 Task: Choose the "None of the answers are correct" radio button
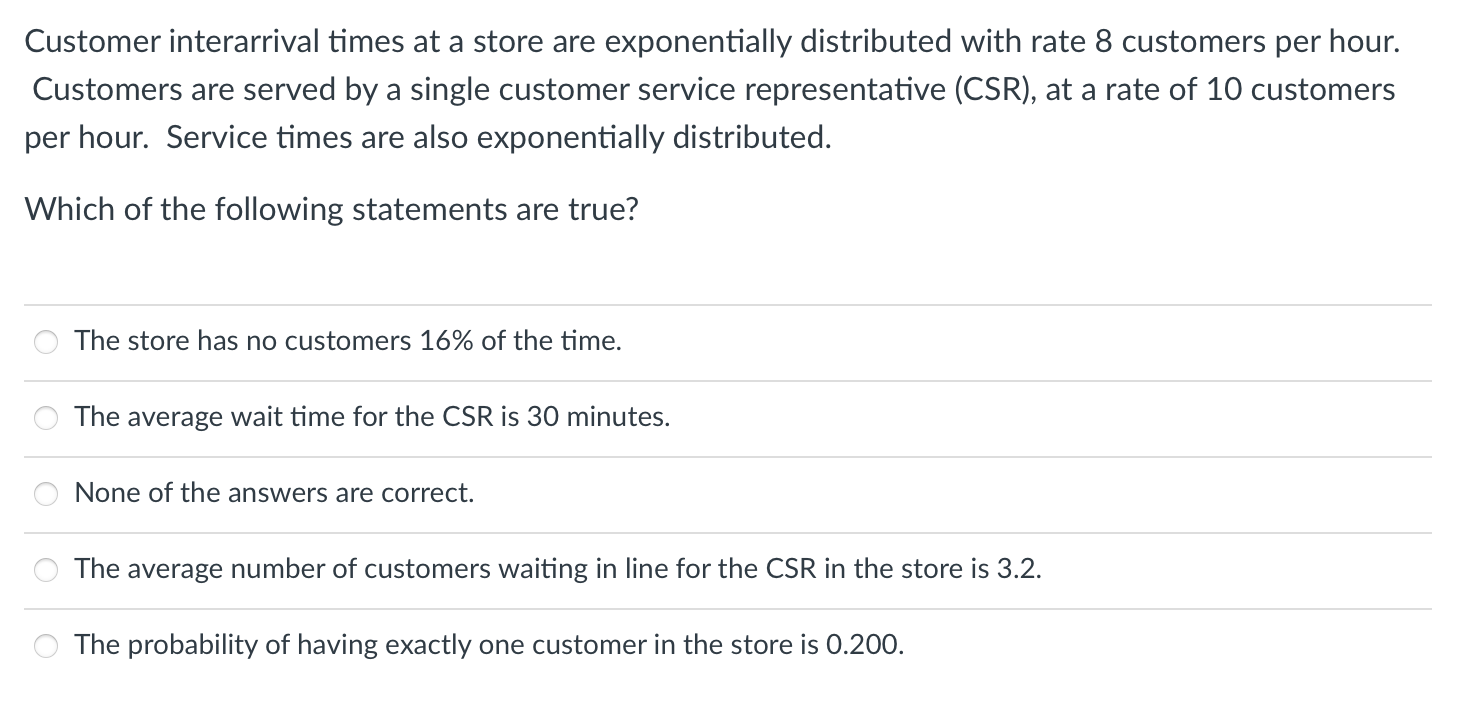point(45,493)
